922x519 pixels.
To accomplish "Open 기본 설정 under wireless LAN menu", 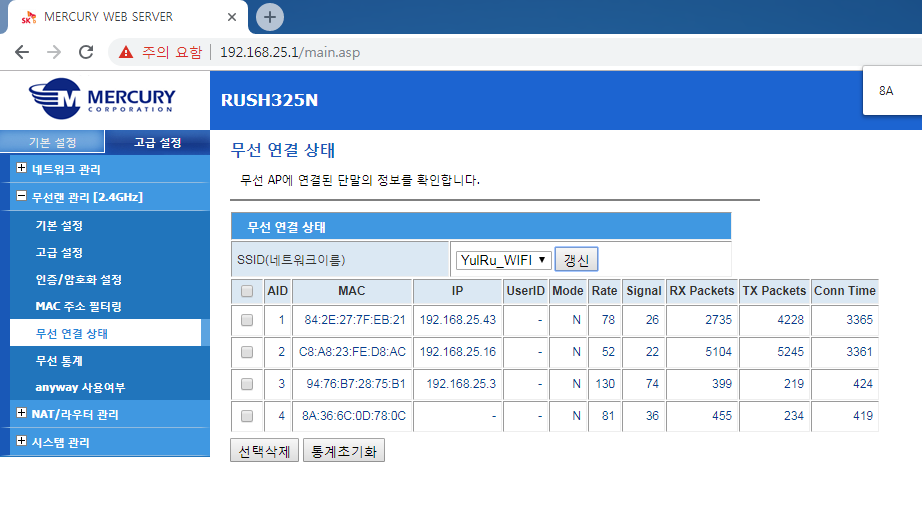I will tap(59, 226).
